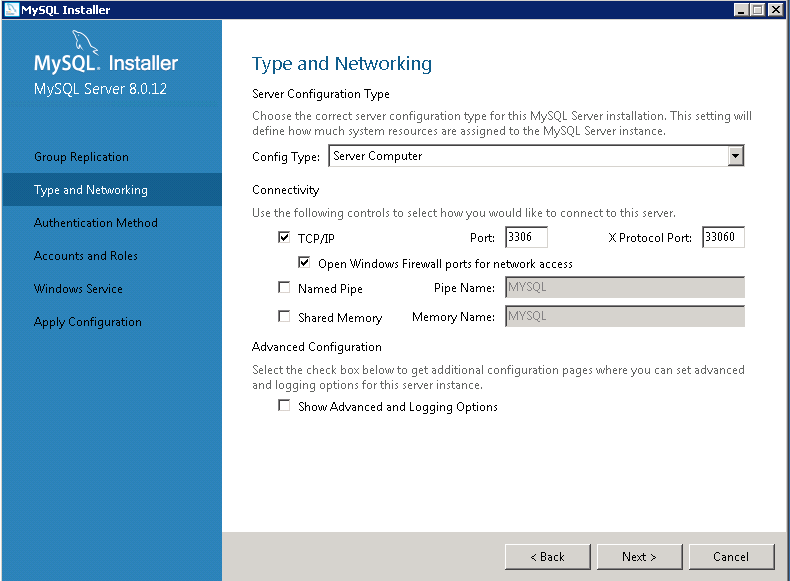Open Apply Configuration step
The height and width of the screenshot is (581, 790).
point(88,322)
